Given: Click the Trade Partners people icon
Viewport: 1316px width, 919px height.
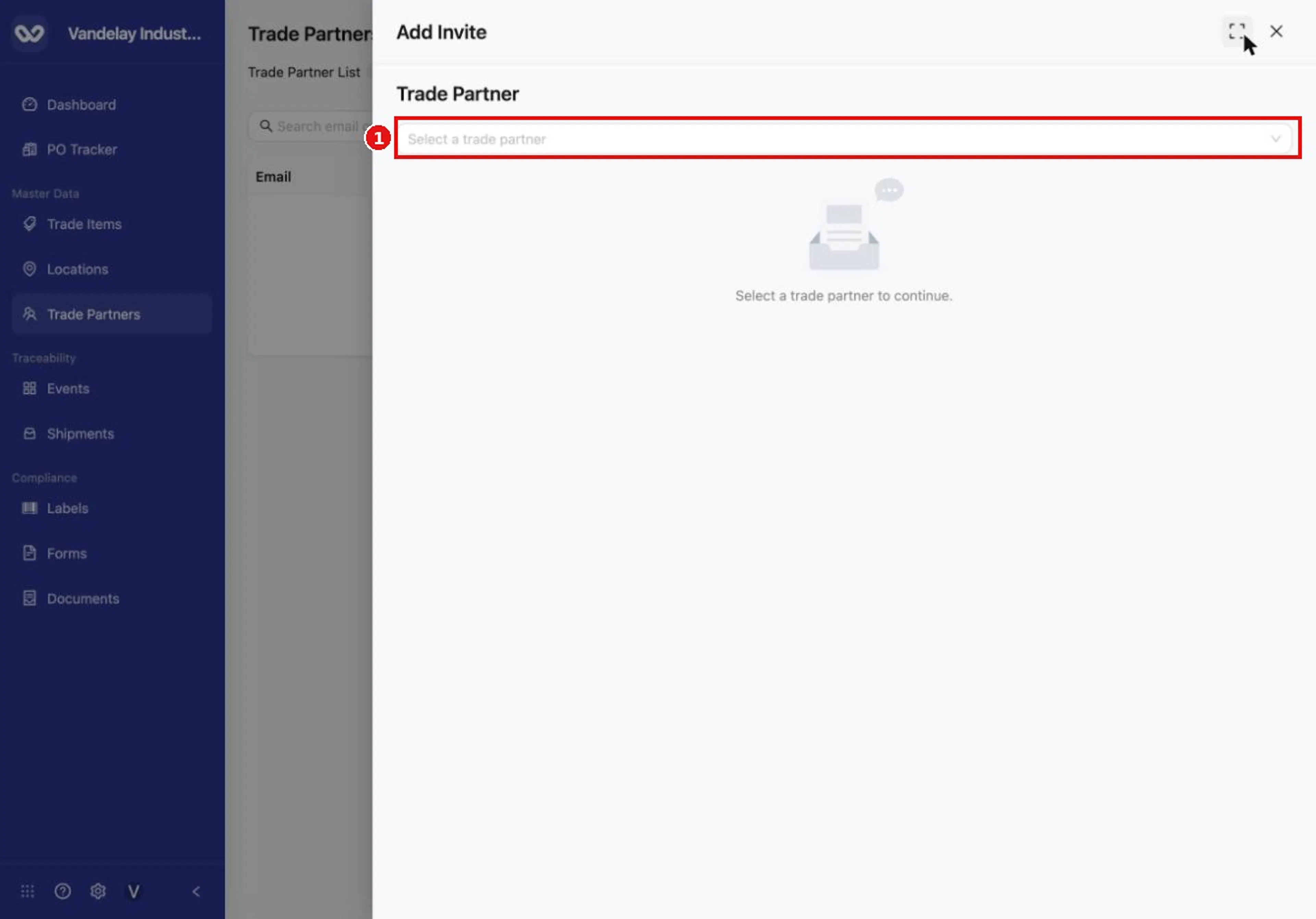Looking at the screenshot, I should pyautogui.click(x=29, y=314).
